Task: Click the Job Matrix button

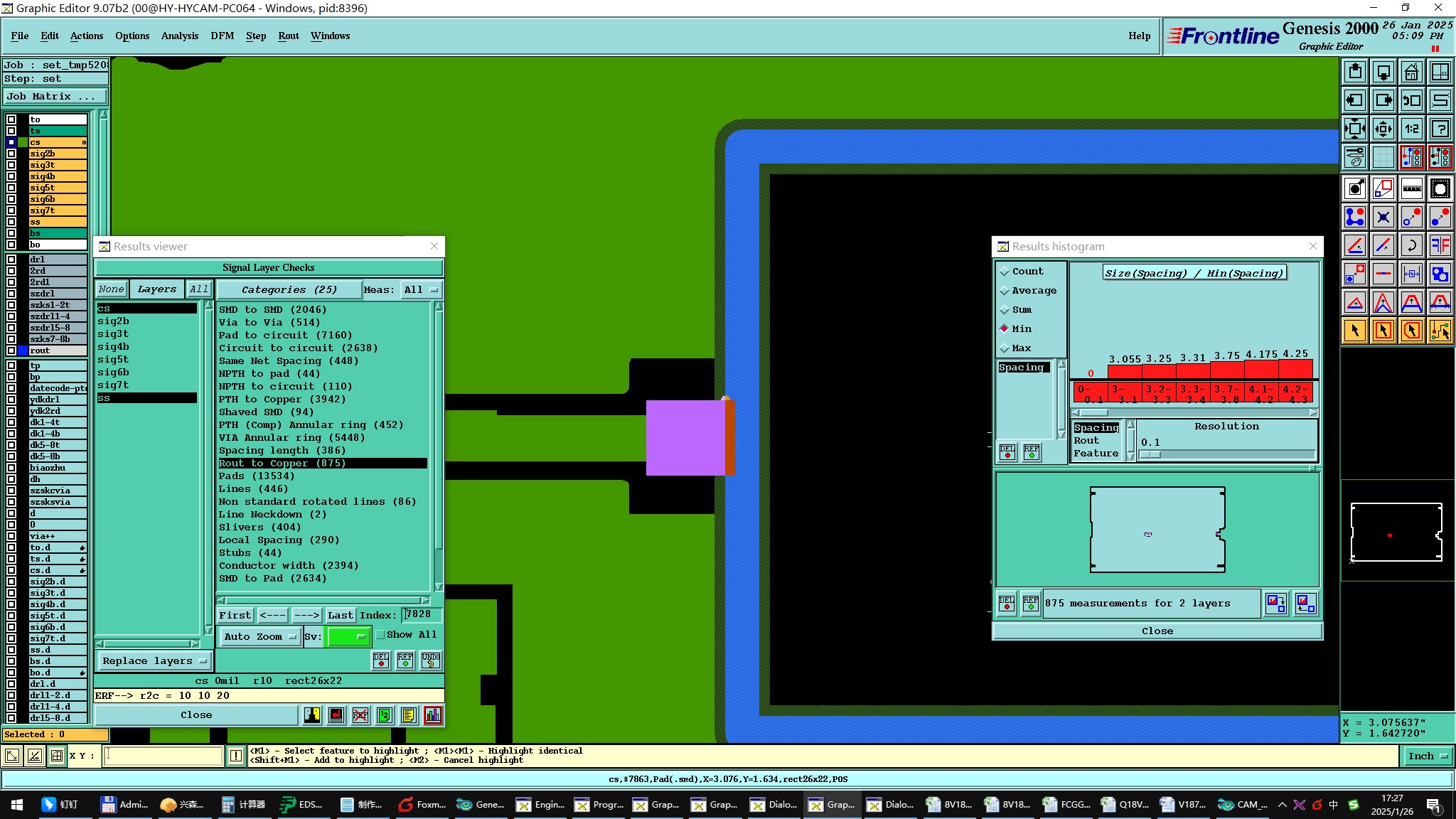Action: (x=55, y=97)
